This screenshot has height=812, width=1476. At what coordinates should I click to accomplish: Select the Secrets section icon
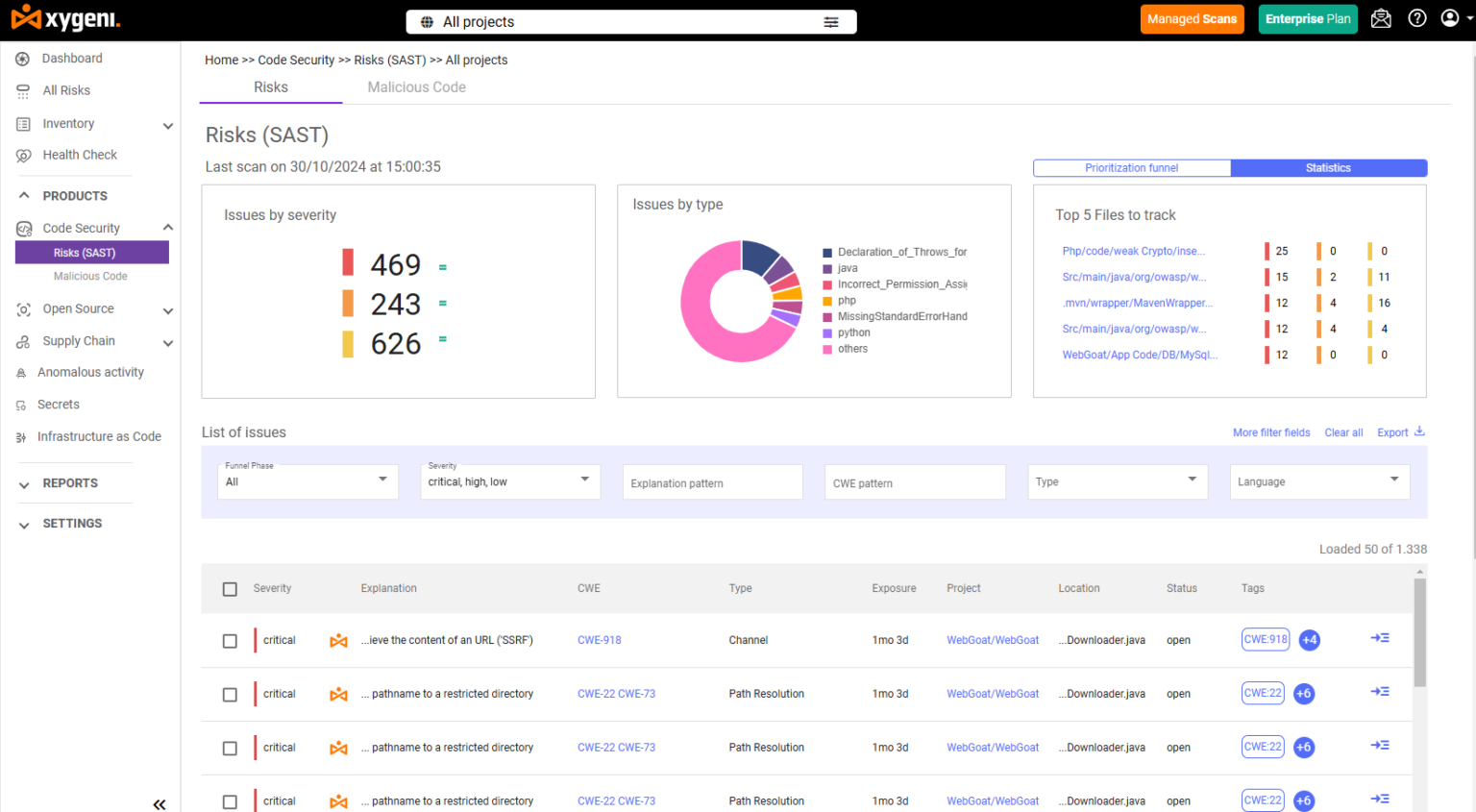tap(20, 404)
